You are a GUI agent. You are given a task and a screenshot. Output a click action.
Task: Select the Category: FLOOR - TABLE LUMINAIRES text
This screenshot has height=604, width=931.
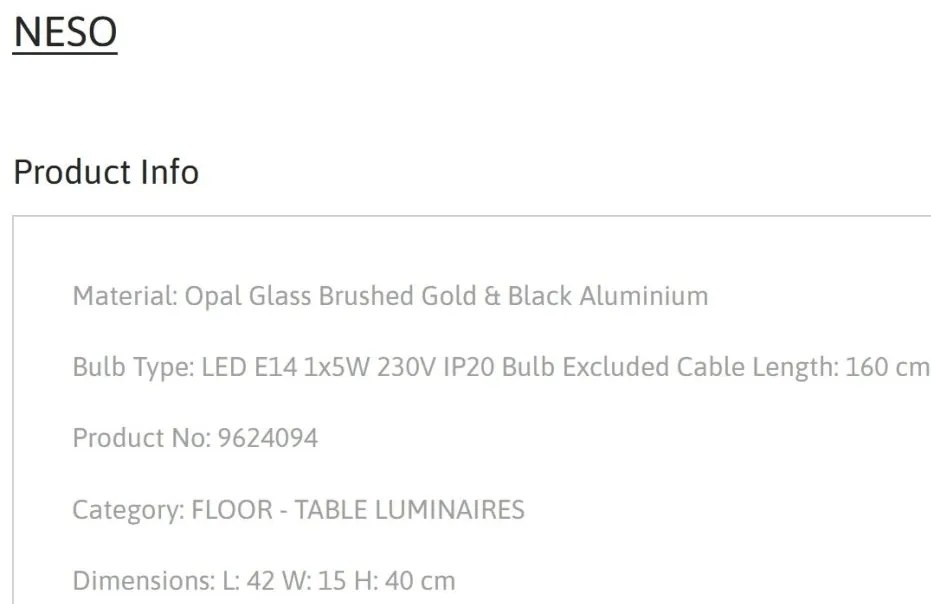point(299,510)
